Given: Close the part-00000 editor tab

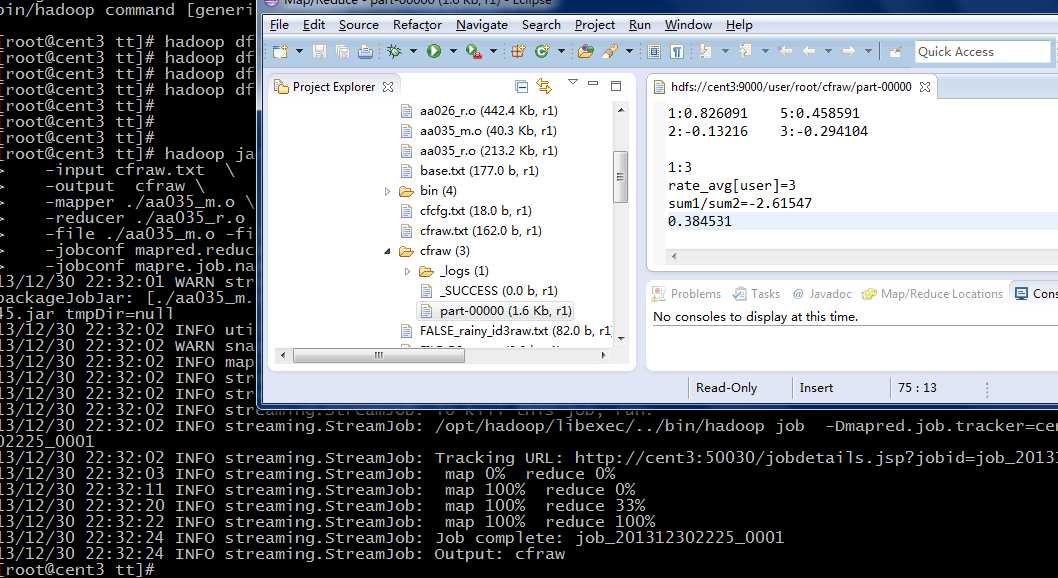Looking at the screenshot, I should point(925,87).
